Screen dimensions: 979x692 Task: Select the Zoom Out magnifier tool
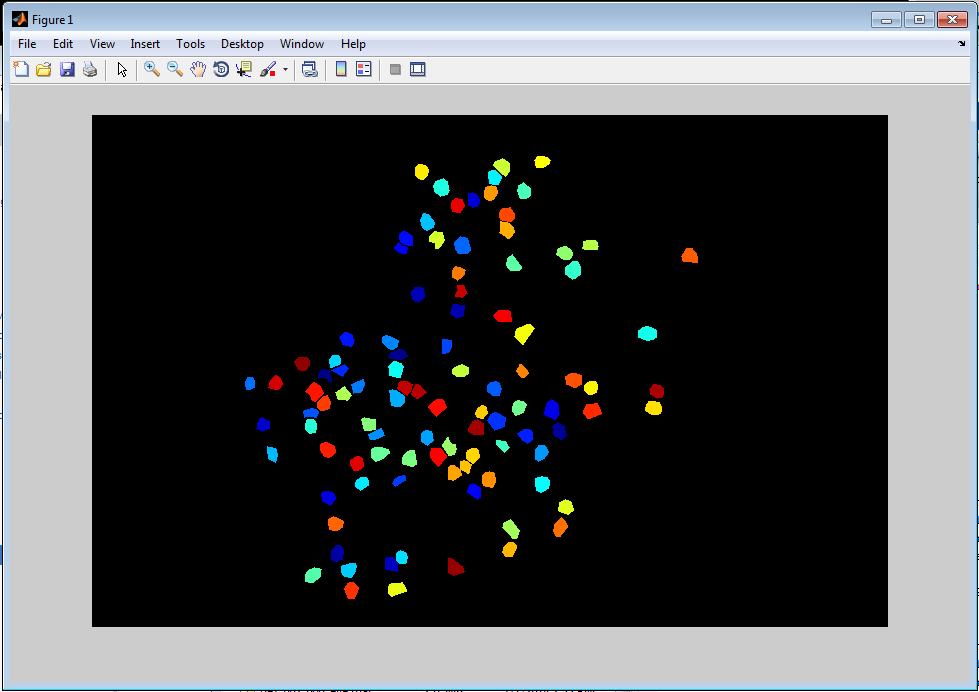pos(175,69)
